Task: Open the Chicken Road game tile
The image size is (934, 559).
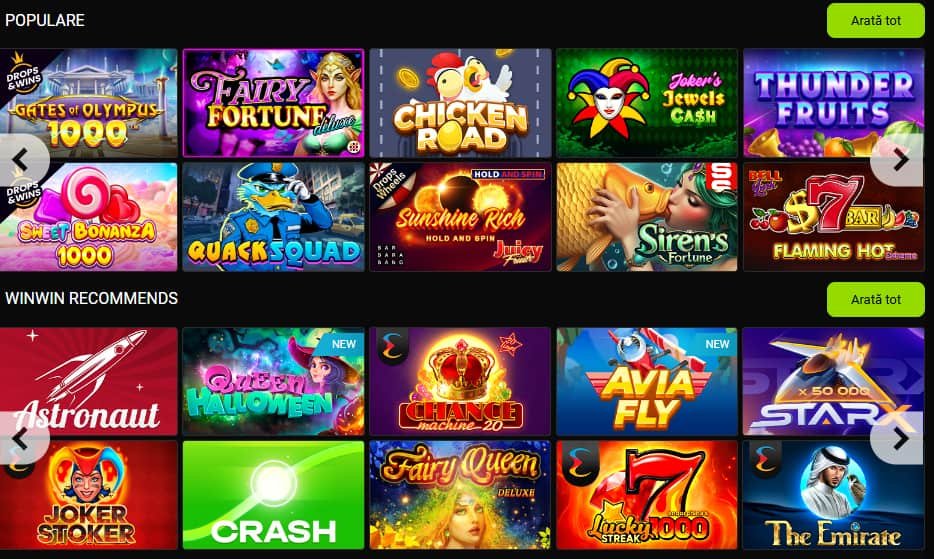Action: point(460,103)
